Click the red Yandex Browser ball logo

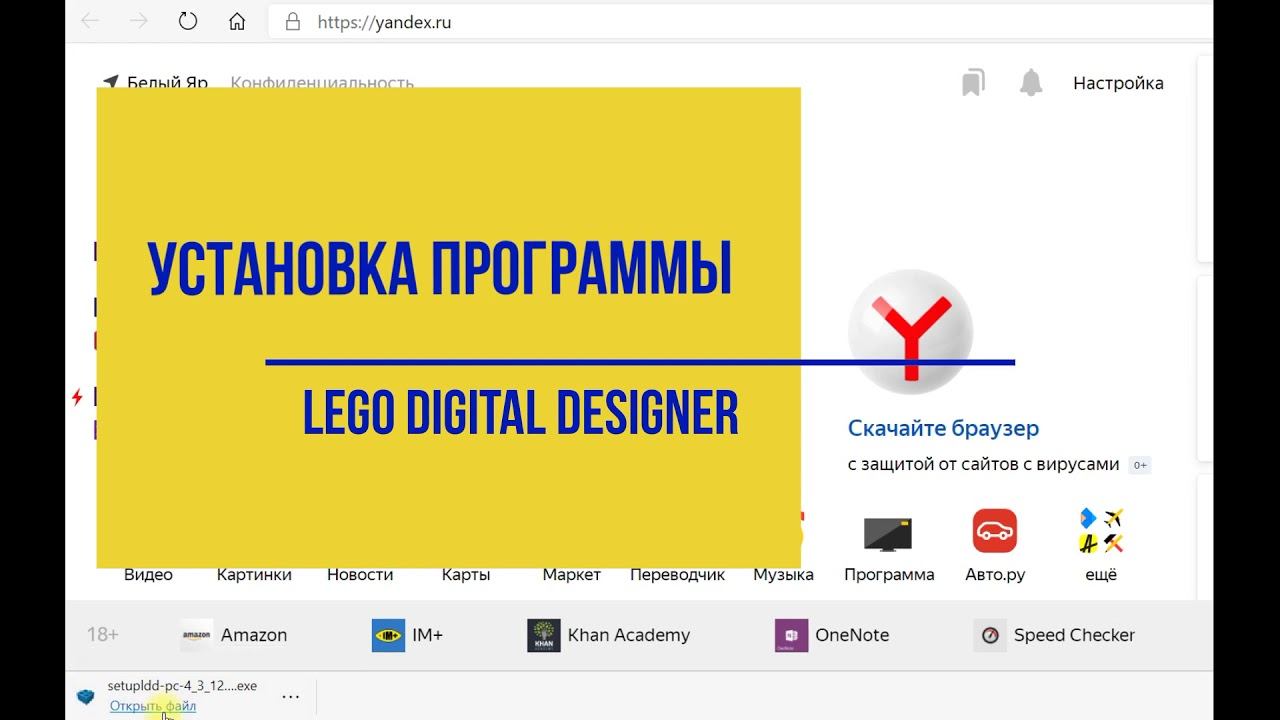tap(910, 331)
